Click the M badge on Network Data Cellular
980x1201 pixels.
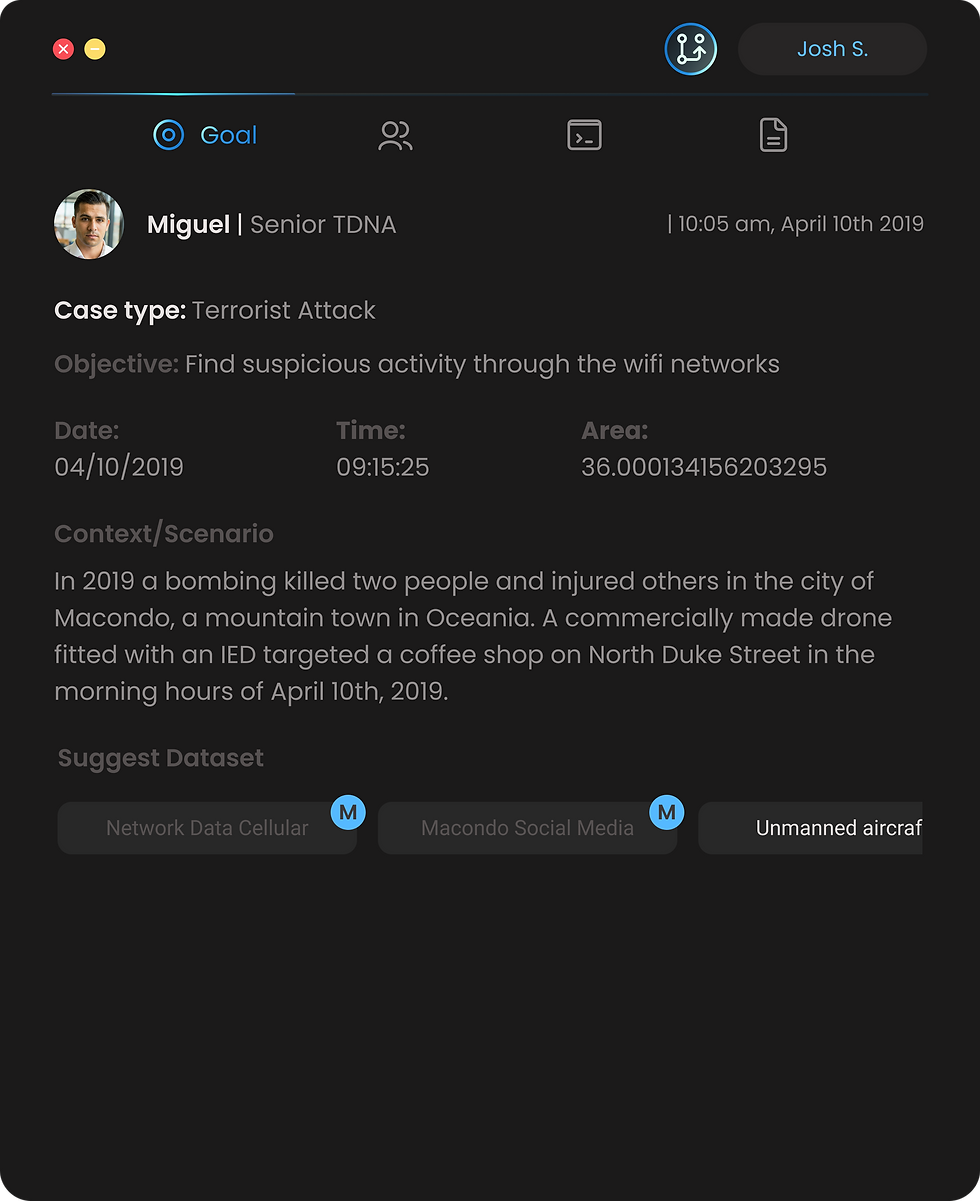348,812
